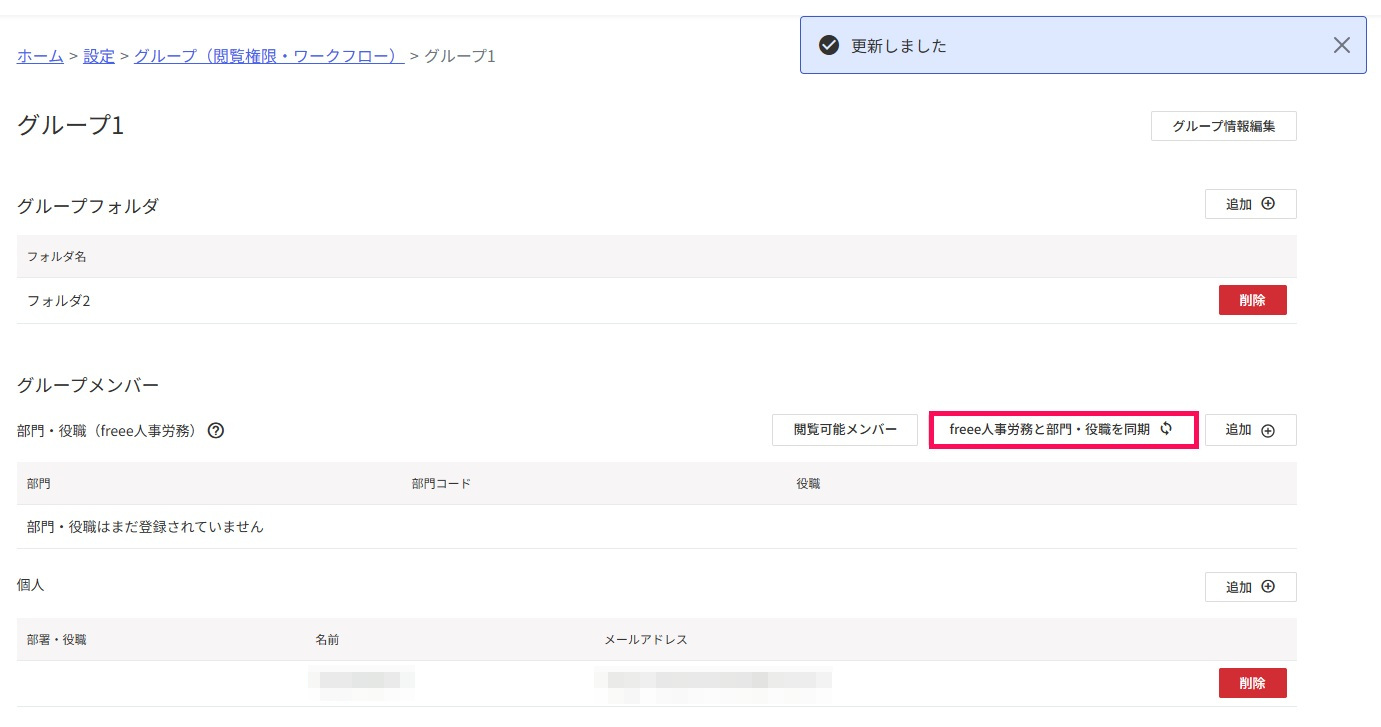
Task: Click the sync arrows icon in freee人事労務 button
Action: [1166, 429]
